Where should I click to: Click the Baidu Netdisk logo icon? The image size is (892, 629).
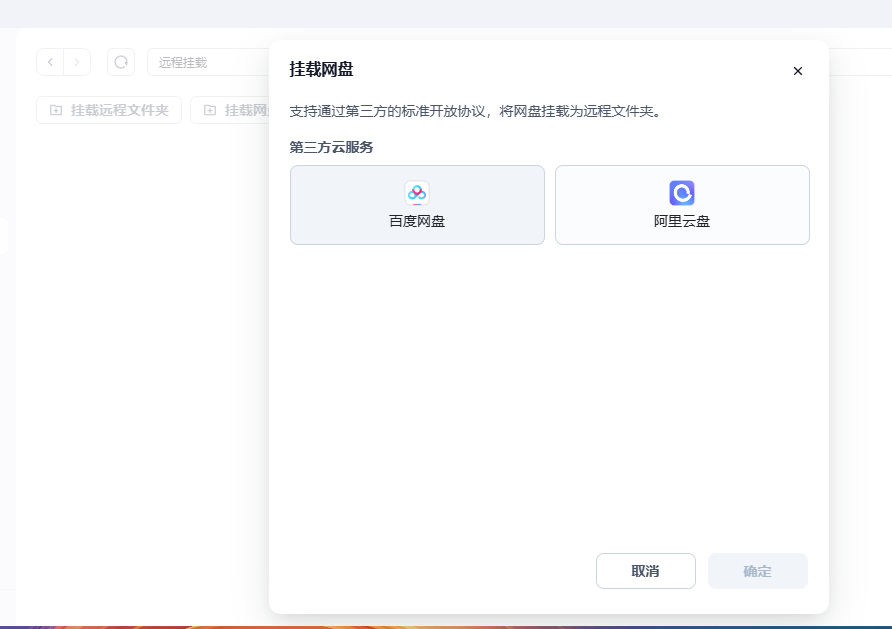[417, 193]
